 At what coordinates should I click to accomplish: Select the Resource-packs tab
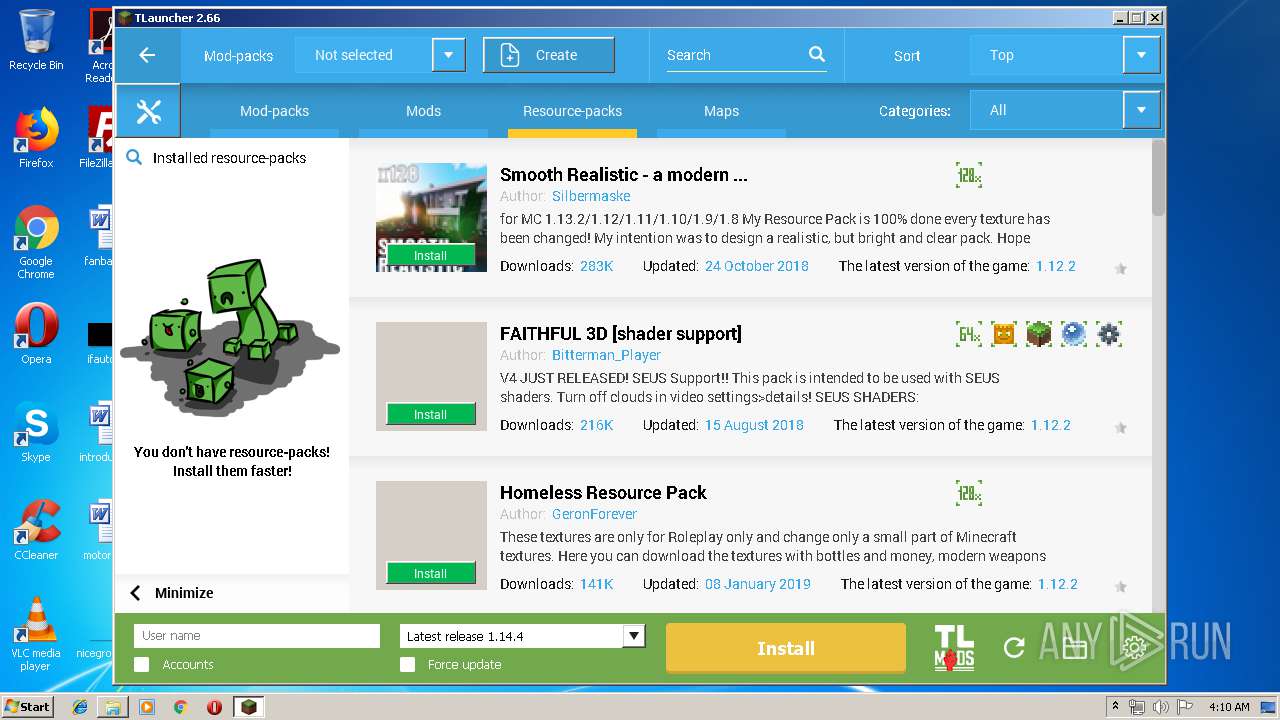(572, 111)
